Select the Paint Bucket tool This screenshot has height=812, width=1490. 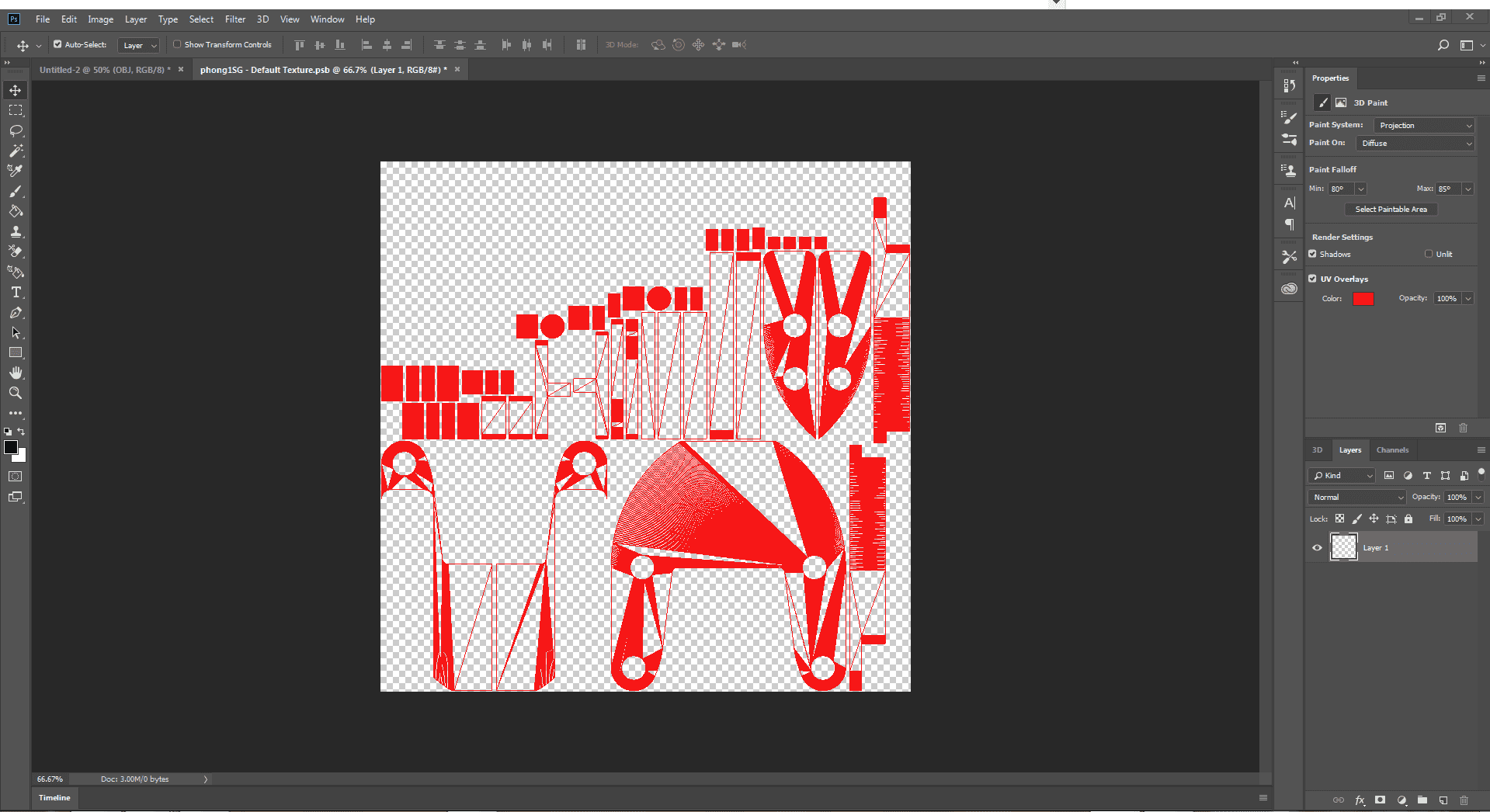16,211
